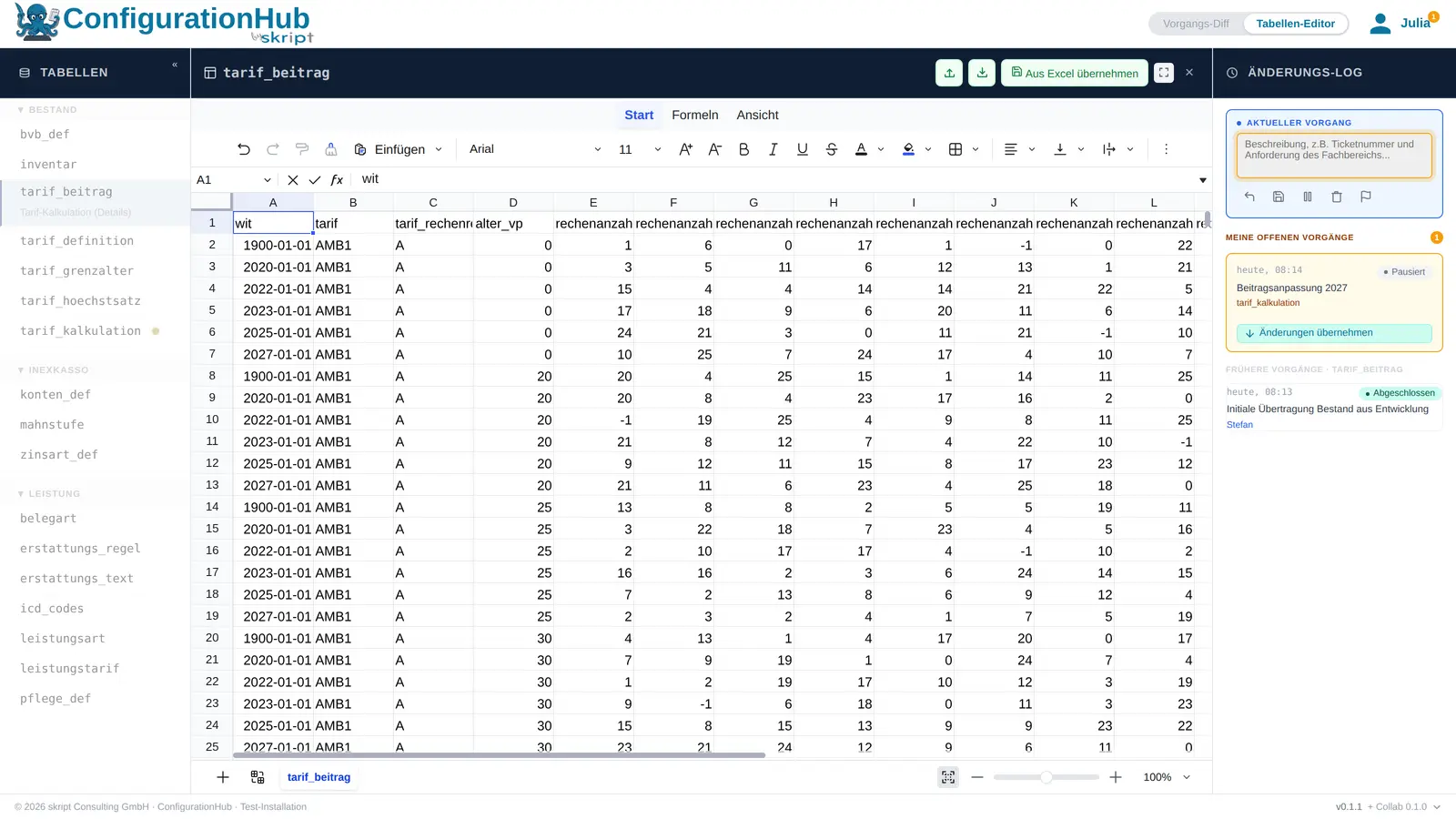Select the format painter icon
Screen dimensions: 1456x819
click(x=302, y=149)
